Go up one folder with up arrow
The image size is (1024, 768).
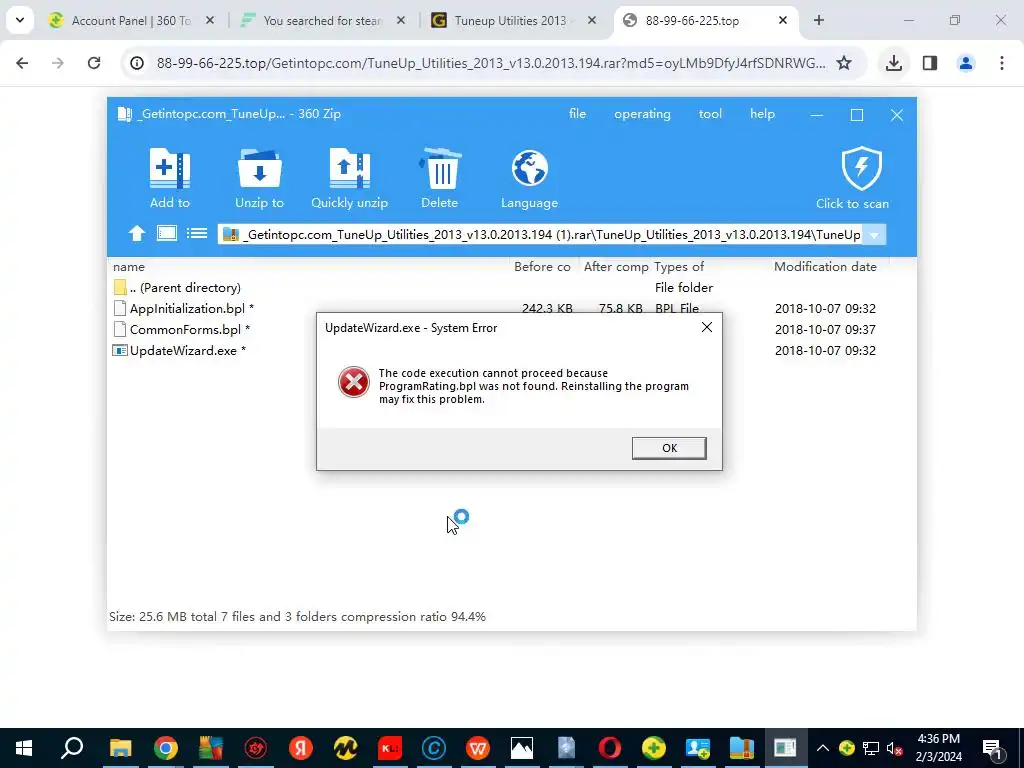136,233
